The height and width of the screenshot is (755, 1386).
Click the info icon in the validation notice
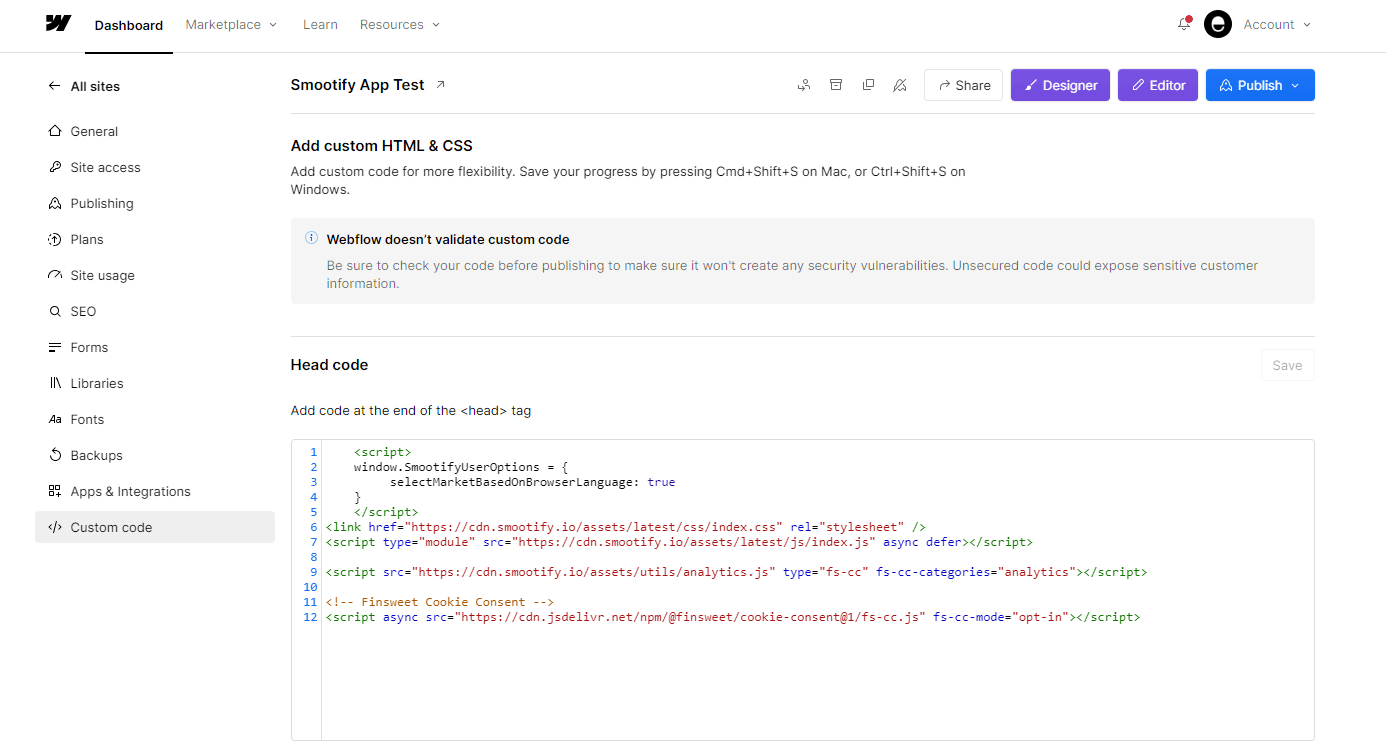tap(311, 239)
